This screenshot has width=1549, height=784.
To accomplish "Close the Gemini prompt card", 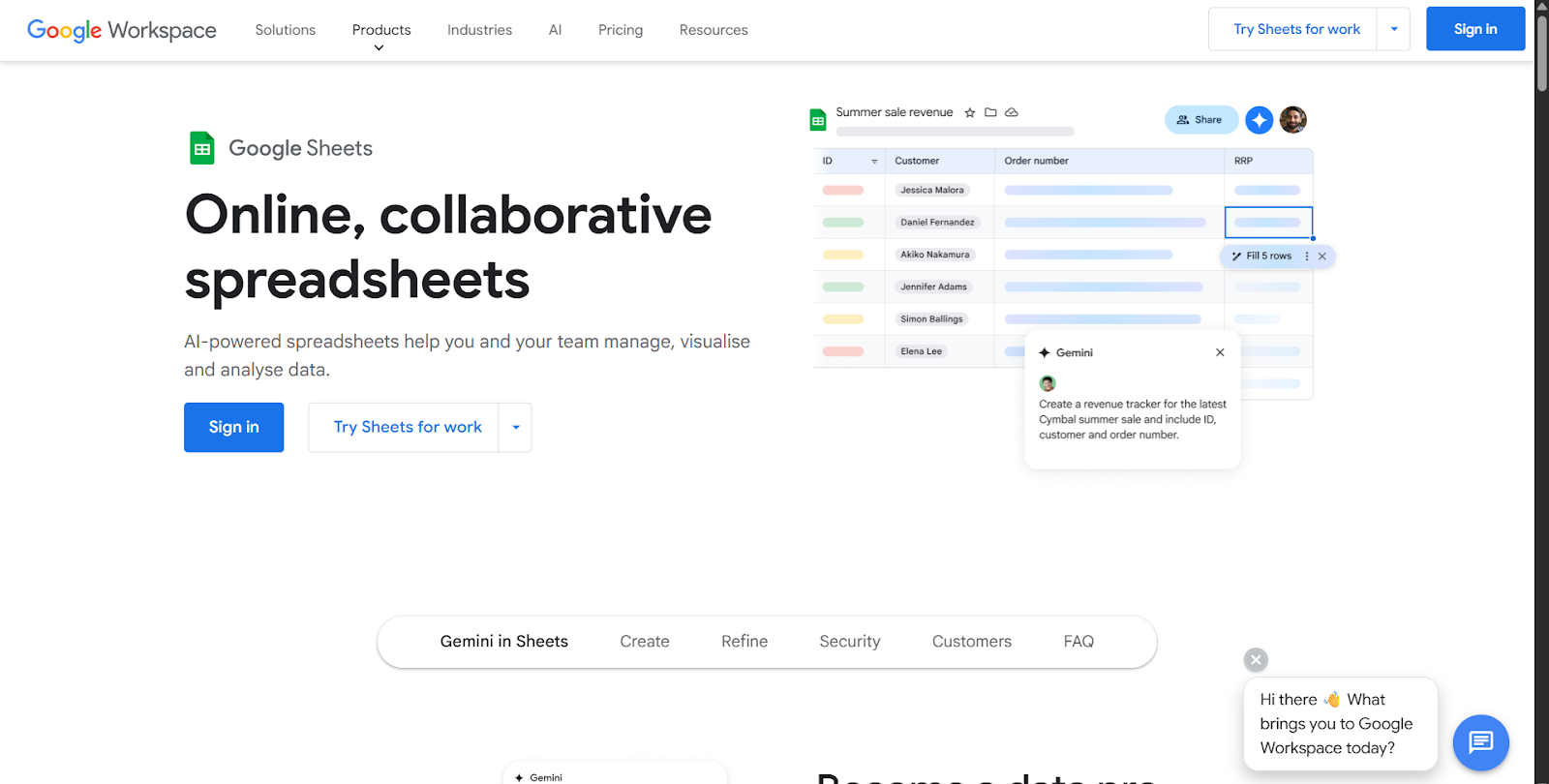I will [x=1220, y=352].
